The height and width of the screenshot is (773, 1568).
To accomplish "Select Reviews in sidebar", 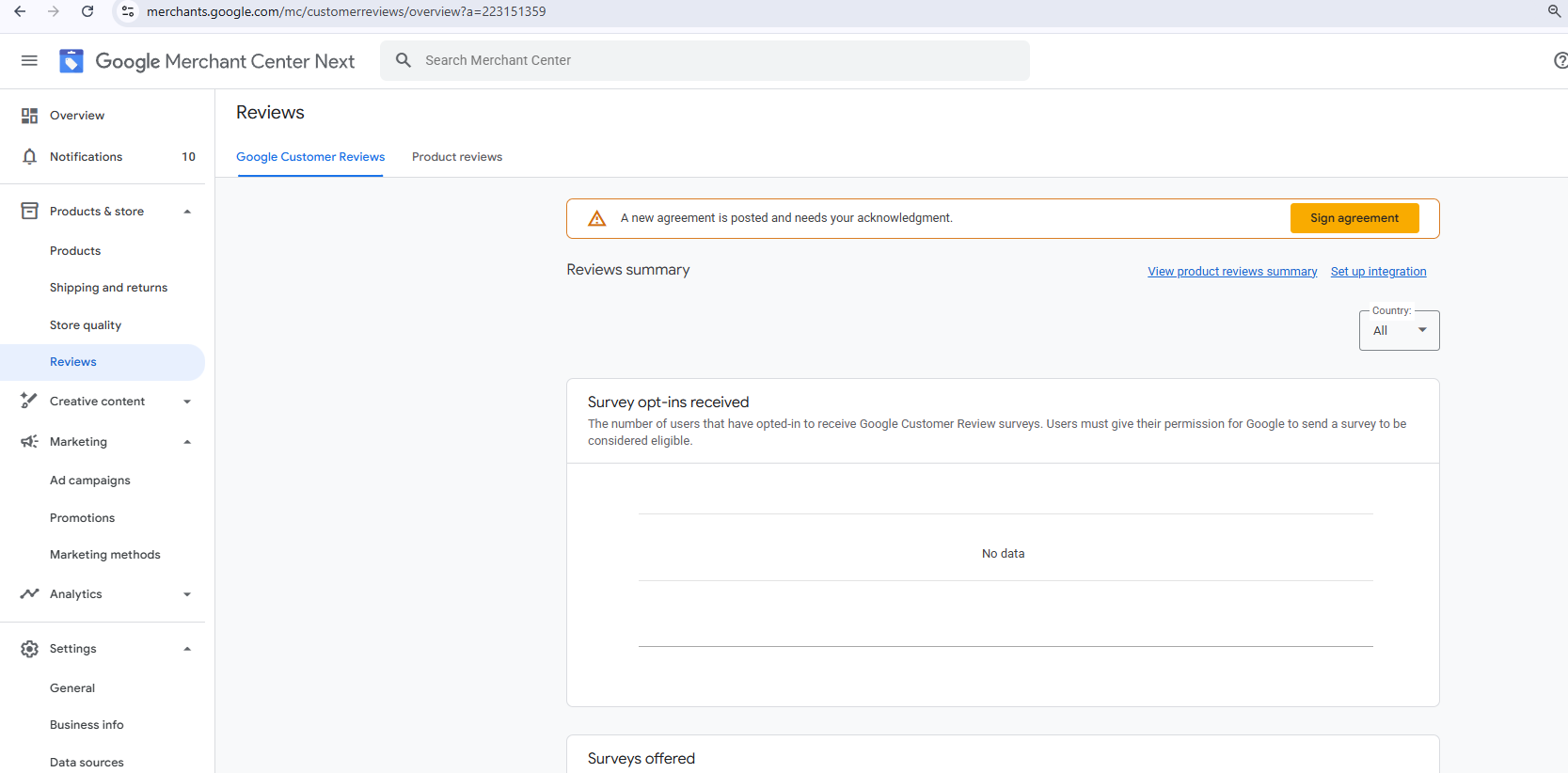I will (103, 362).
